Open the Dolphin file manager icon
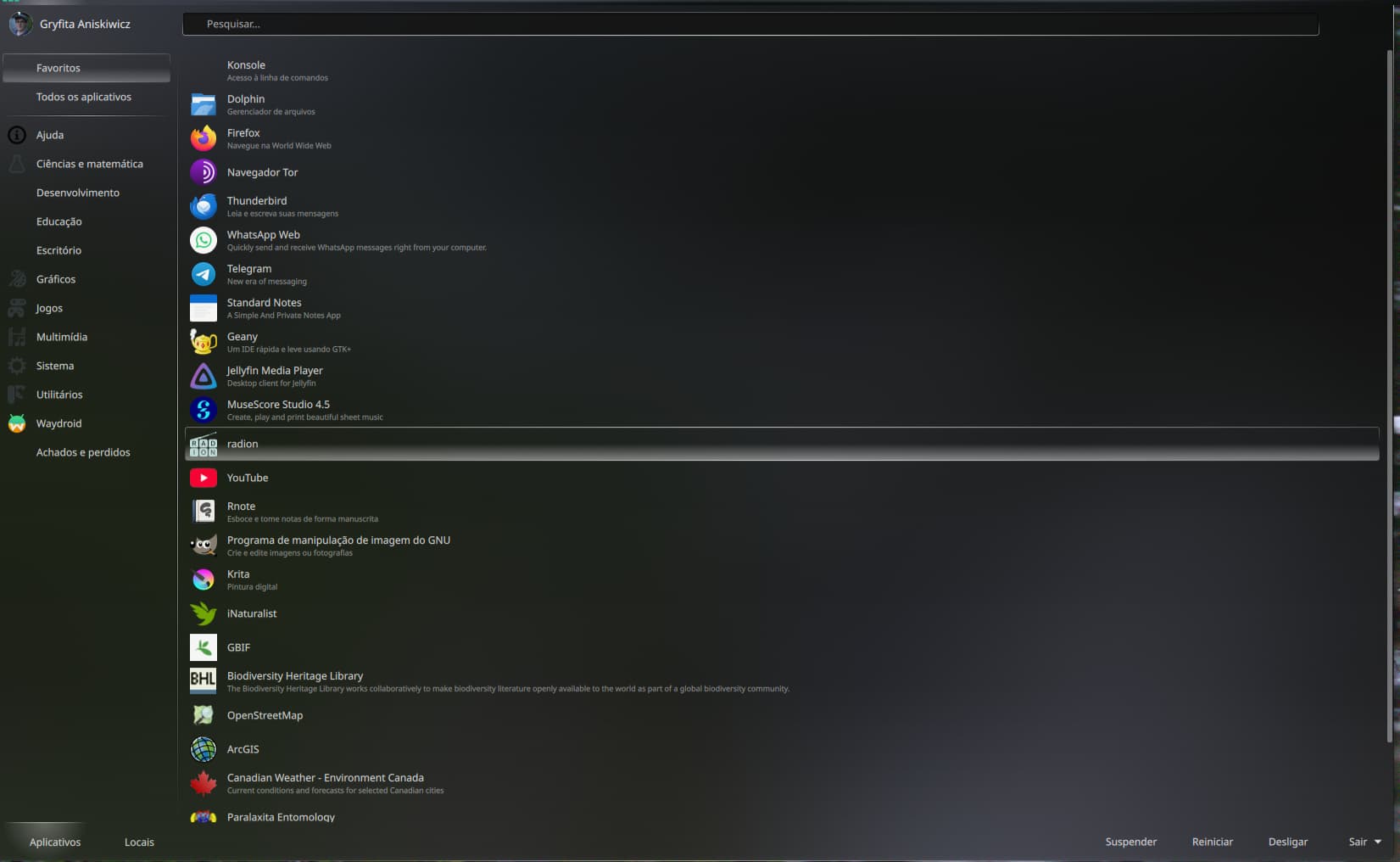 204,104
